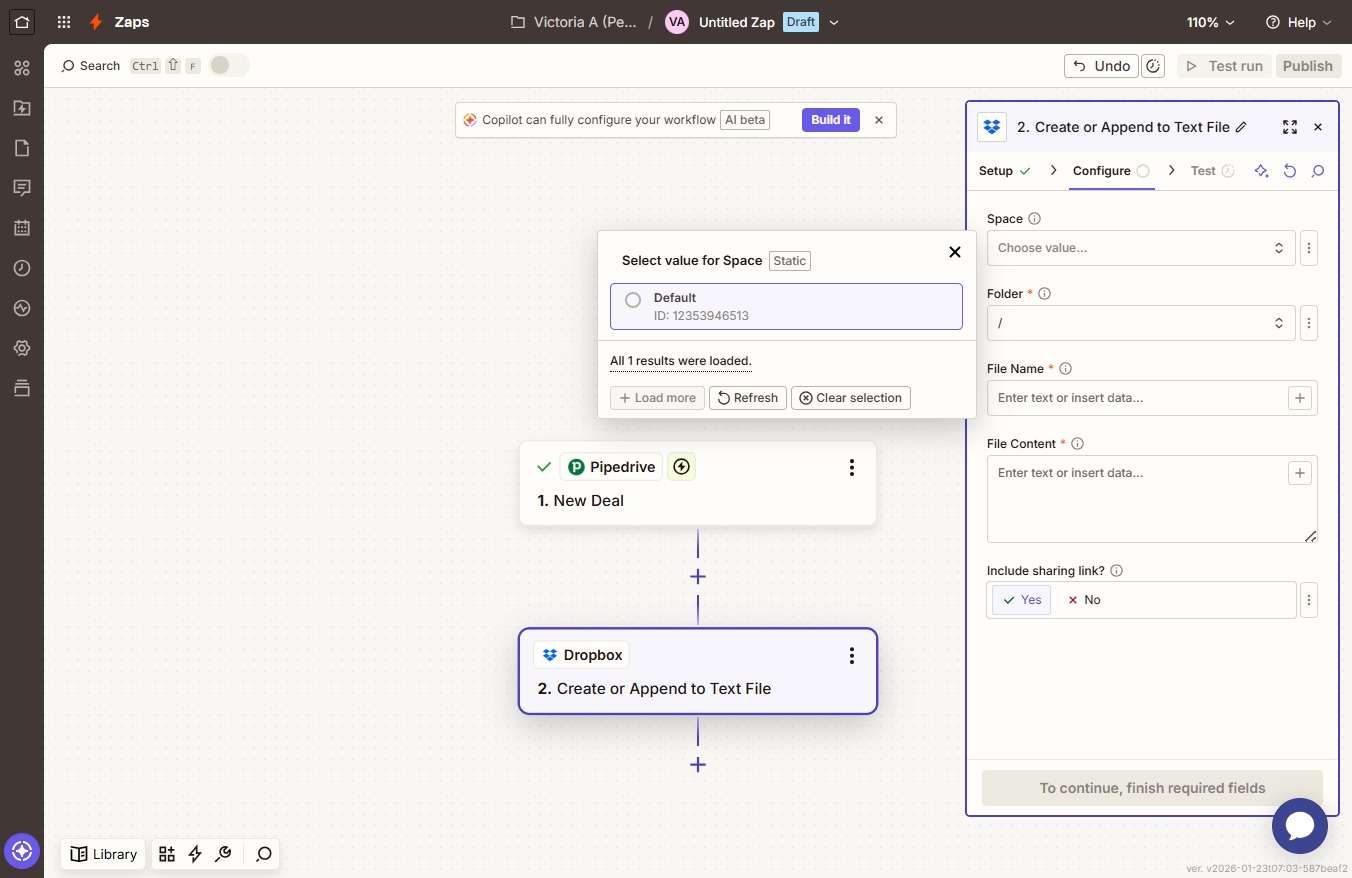The width and height of the screenshot is (1352, 878).
Task: Open the nine-dot apps launcher
Action: 64,22
